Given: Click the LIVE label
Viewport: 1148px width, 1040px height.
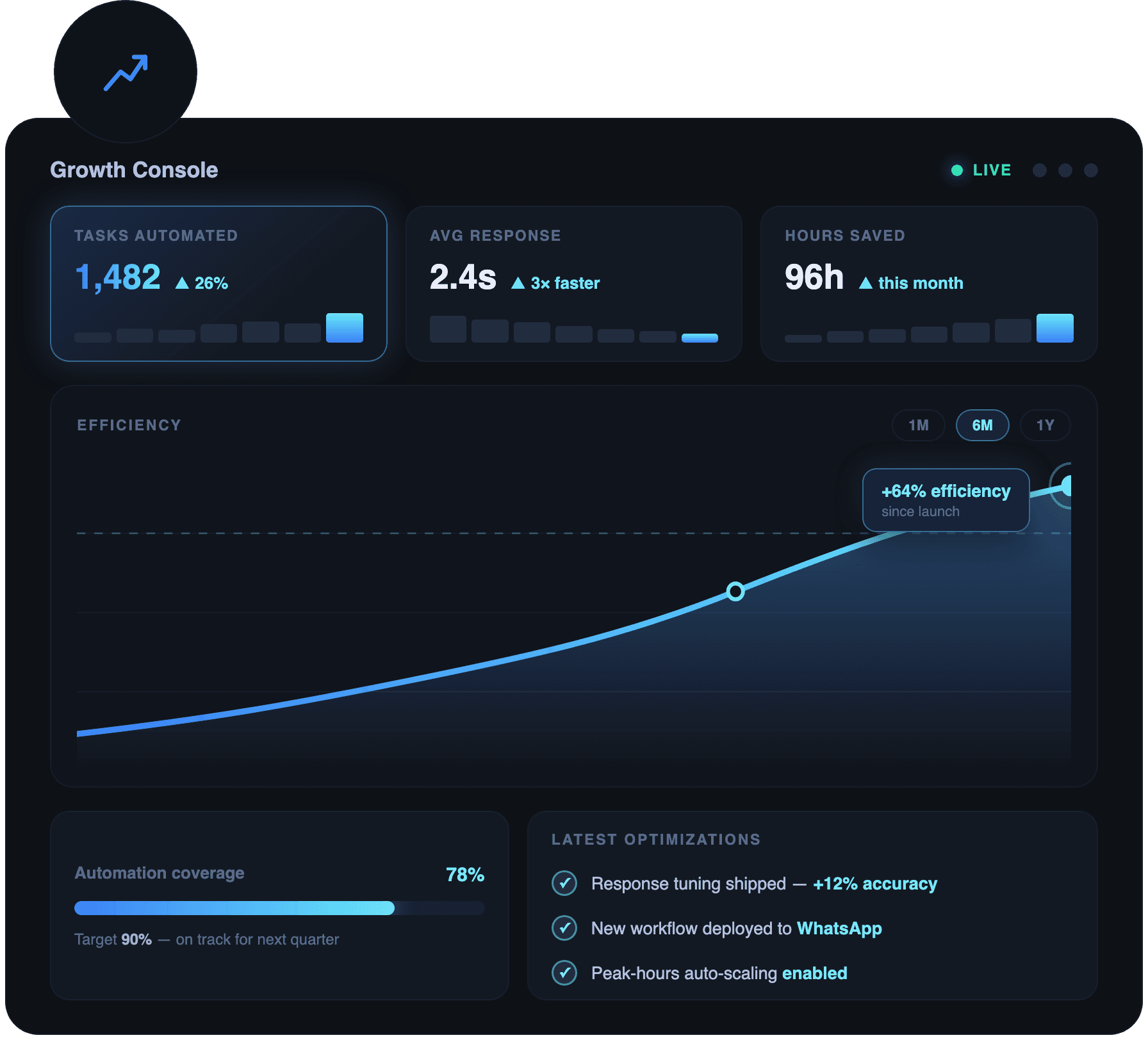Looking at the screenshot, I should tap(992, 170).
